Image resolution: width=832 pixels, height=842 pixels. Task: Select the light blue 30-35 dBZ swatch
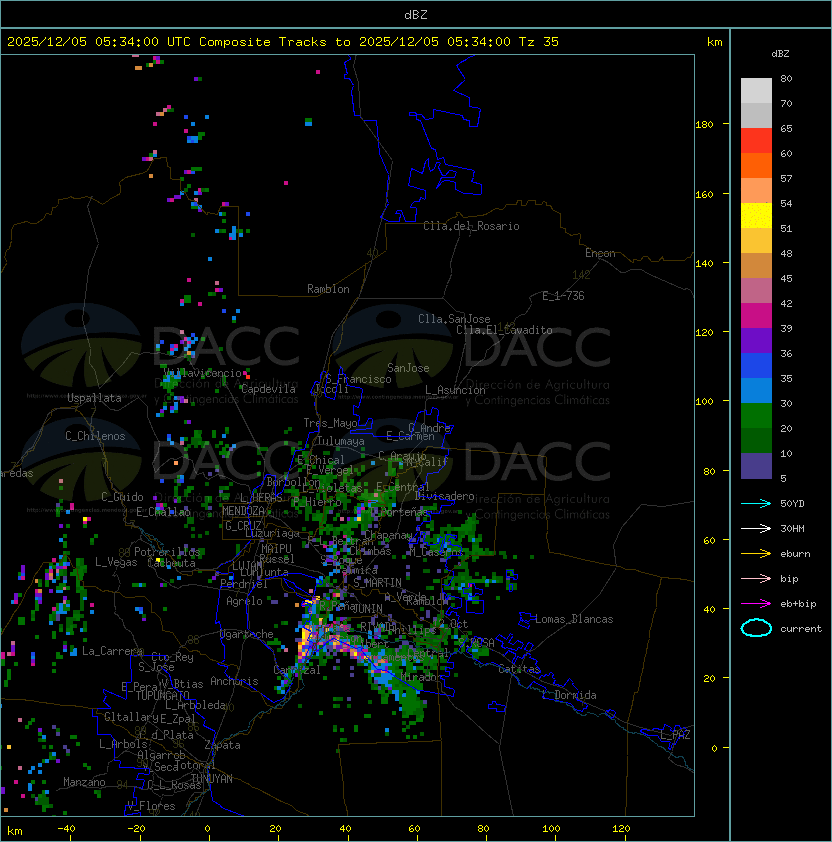756,390
